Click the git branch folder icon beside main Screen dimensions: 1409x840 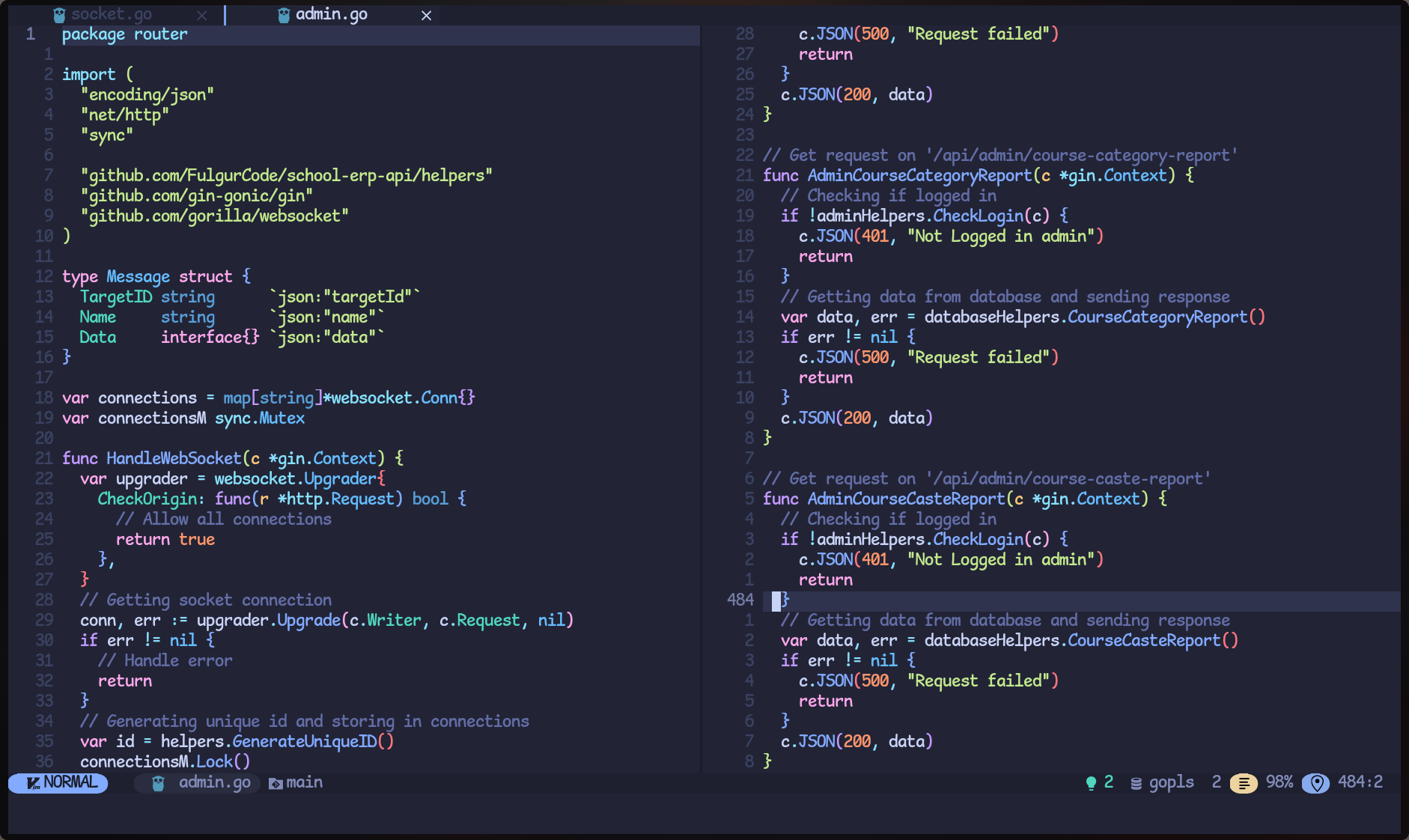pos(276,783)
